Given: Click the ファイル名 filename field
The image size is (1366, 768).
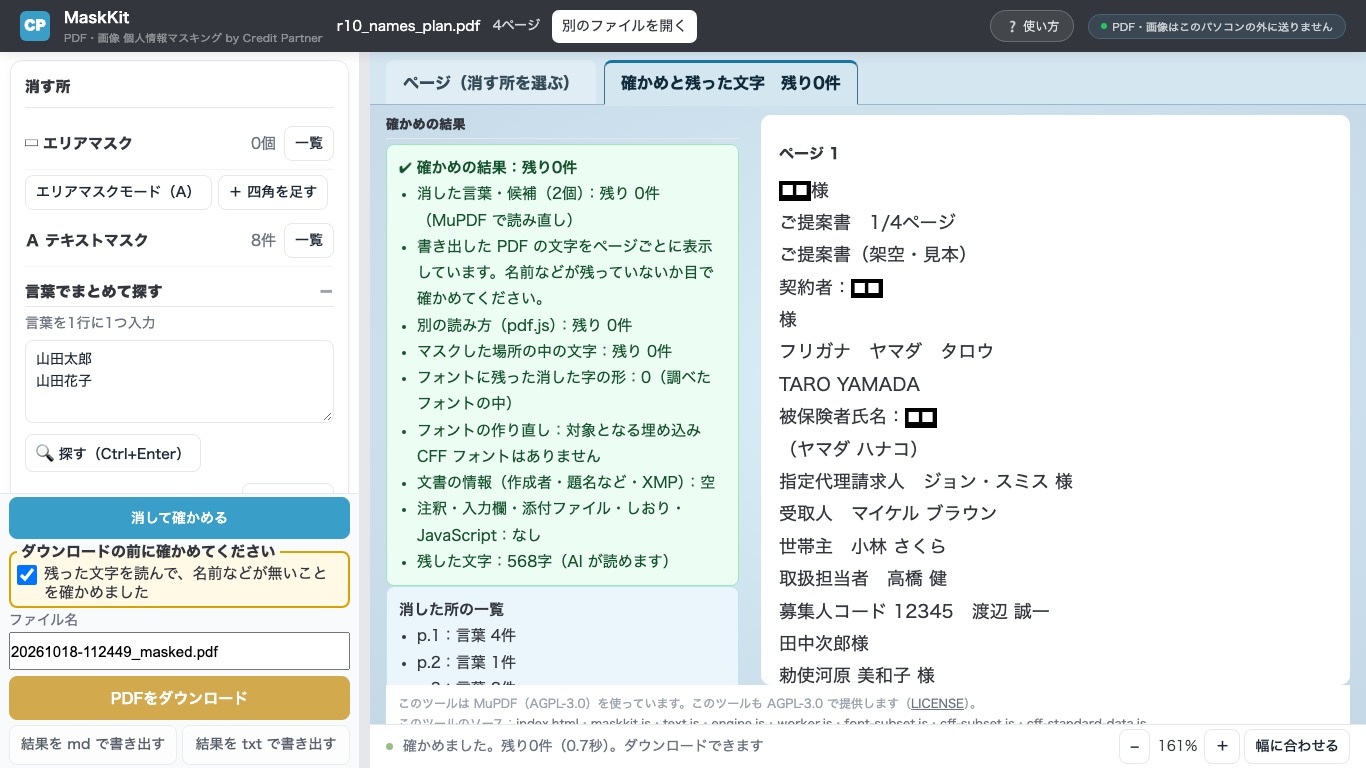Looking at the screenshot, I should coord(179,651).
